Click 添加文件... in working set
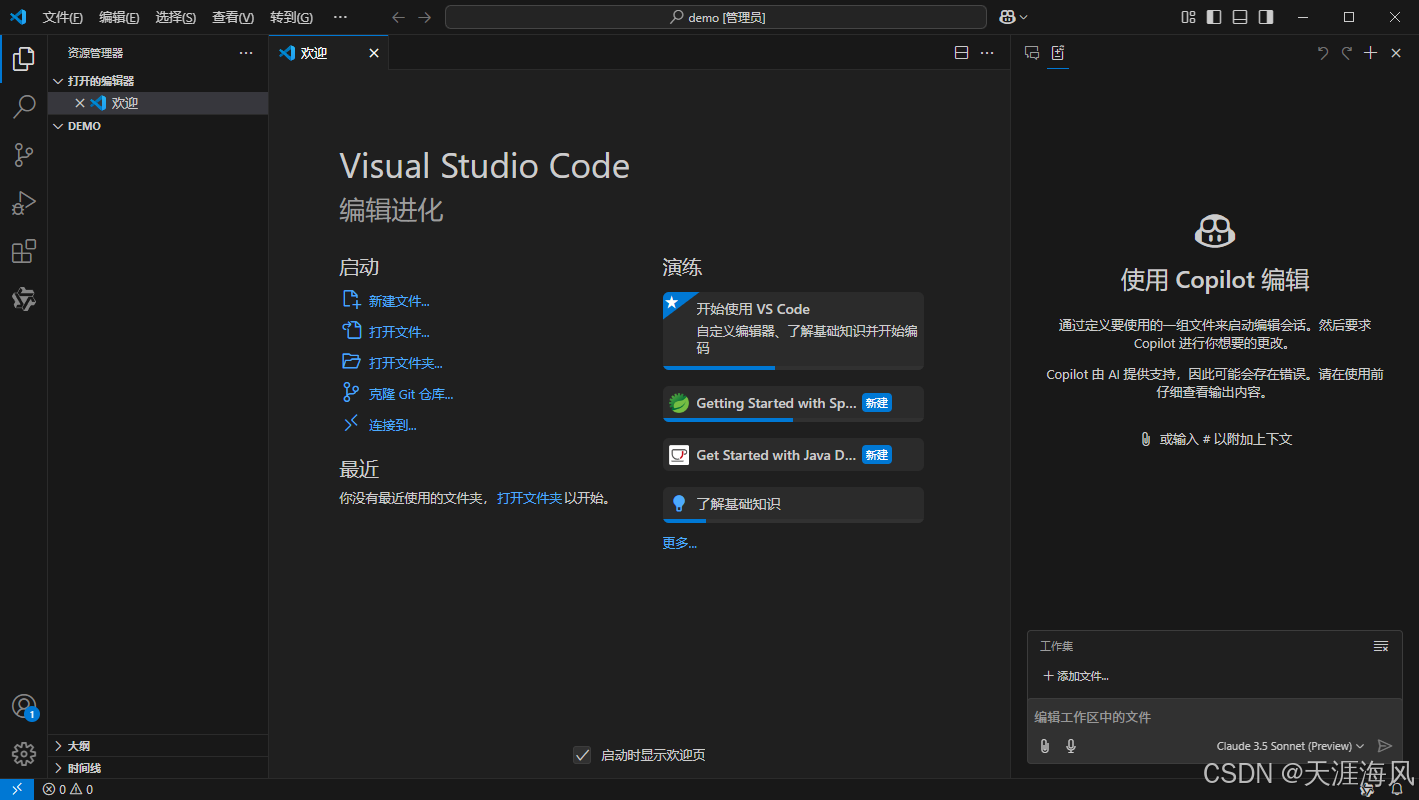This screenshot has height=800, width=1419. 1076,676
